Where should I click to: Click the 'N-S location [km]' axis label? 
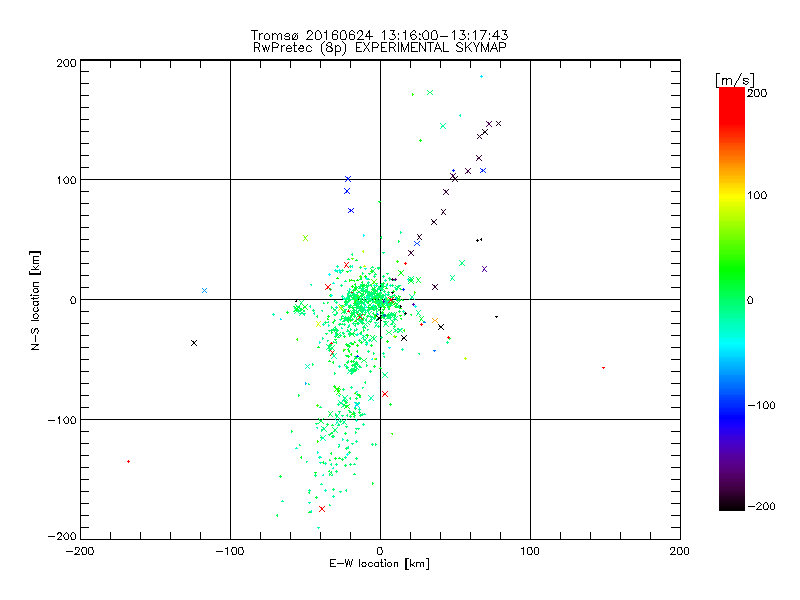[35, 301]
